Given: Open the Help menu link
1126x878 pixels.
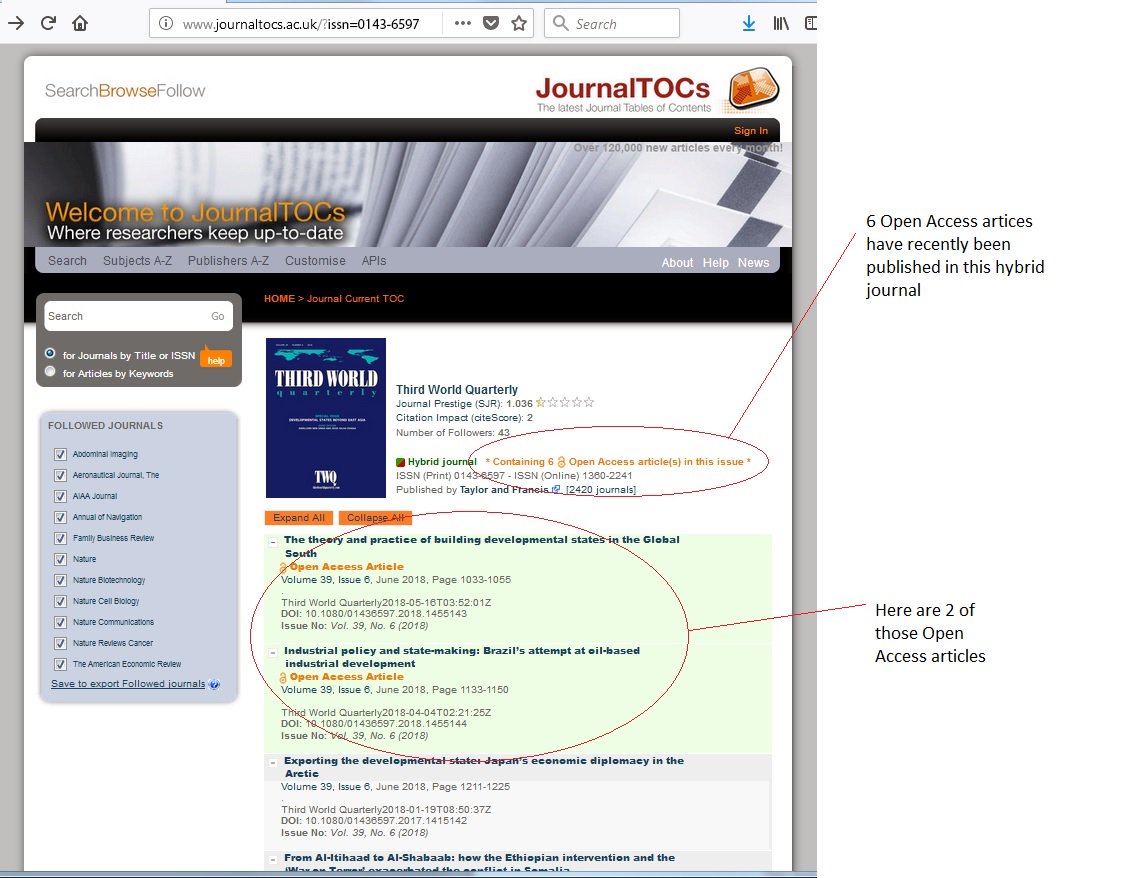Looking at the screenshot, I should [x=715, y=263].
